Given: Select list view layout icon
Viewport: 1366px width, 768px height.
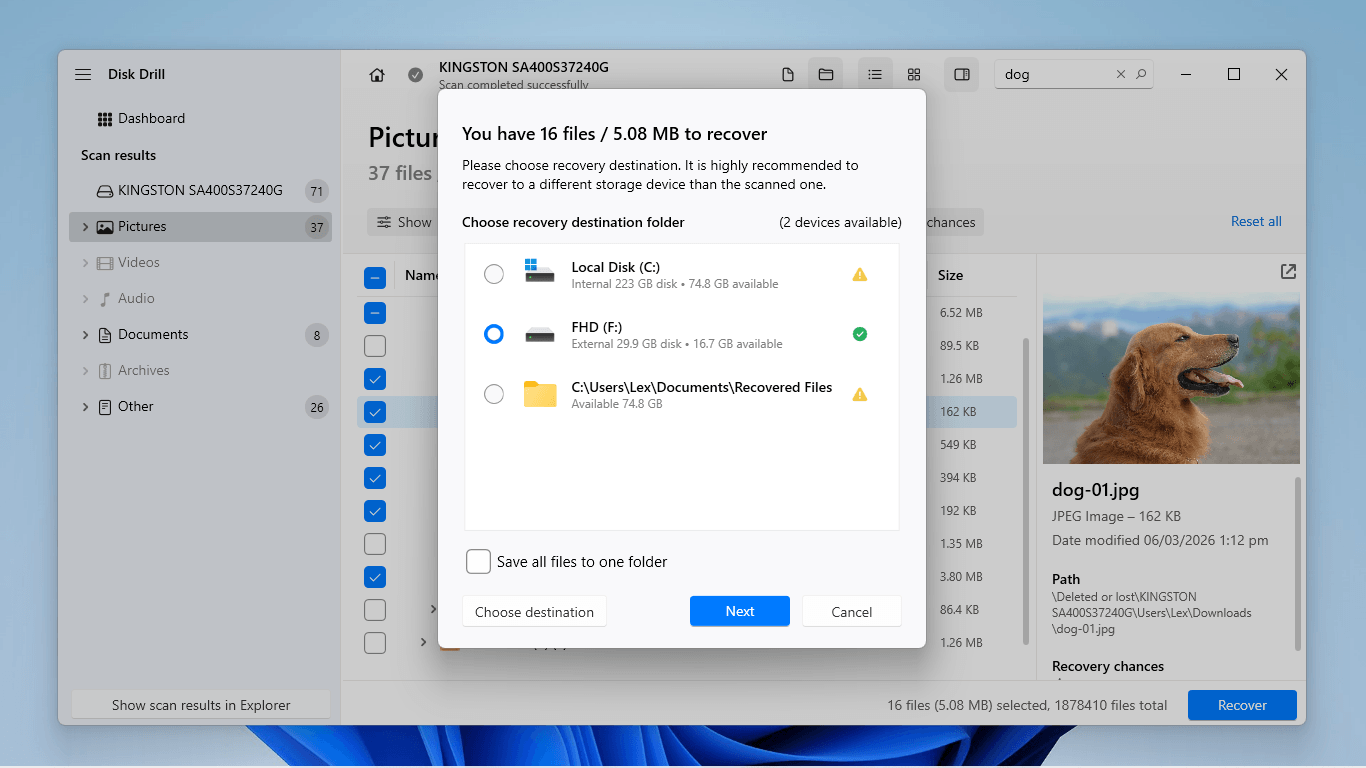Looking at the screenshot, I should tap(875, 75).
